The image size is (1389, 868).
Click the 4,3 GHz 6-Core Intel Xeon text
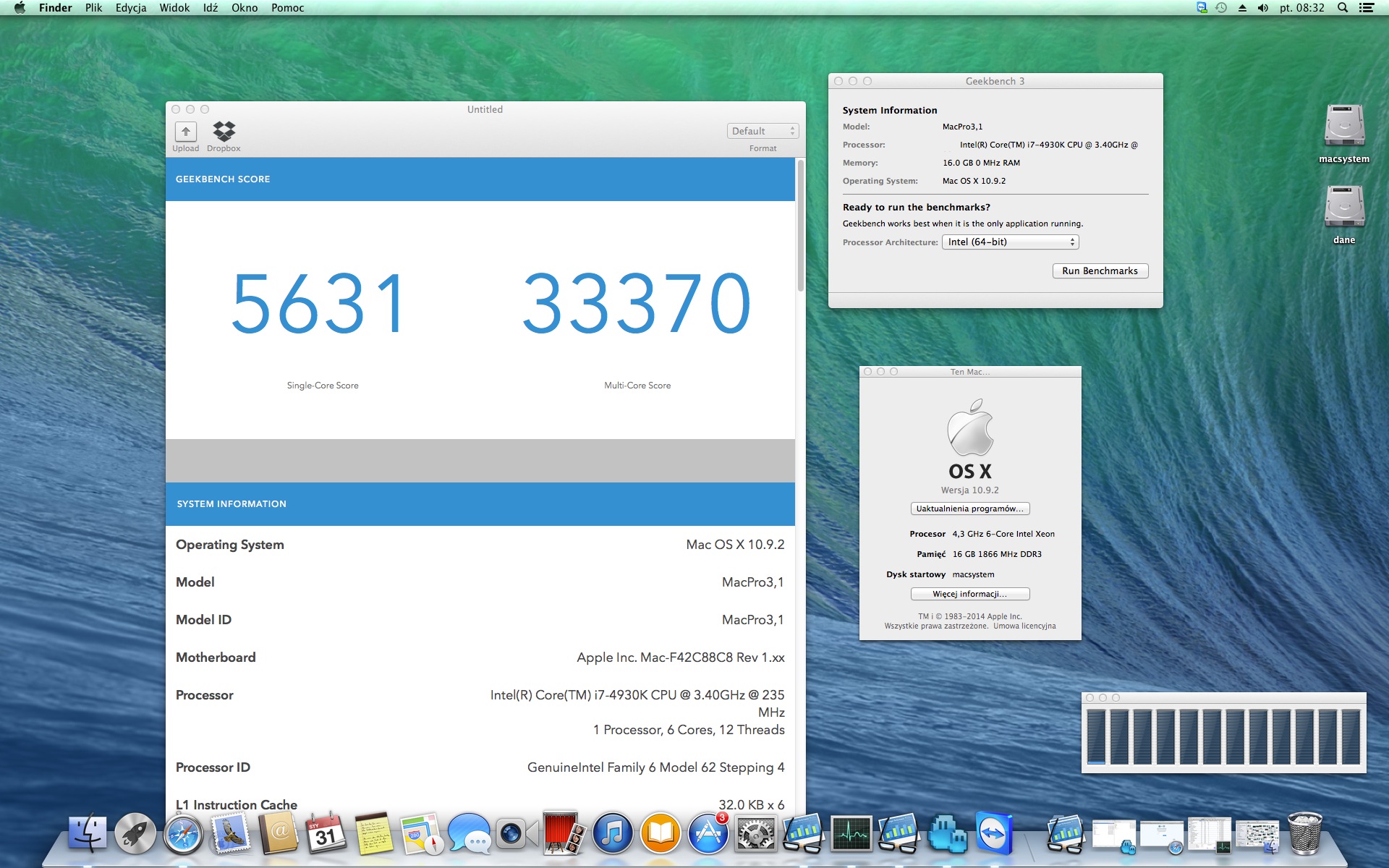tap(1003, 534)
